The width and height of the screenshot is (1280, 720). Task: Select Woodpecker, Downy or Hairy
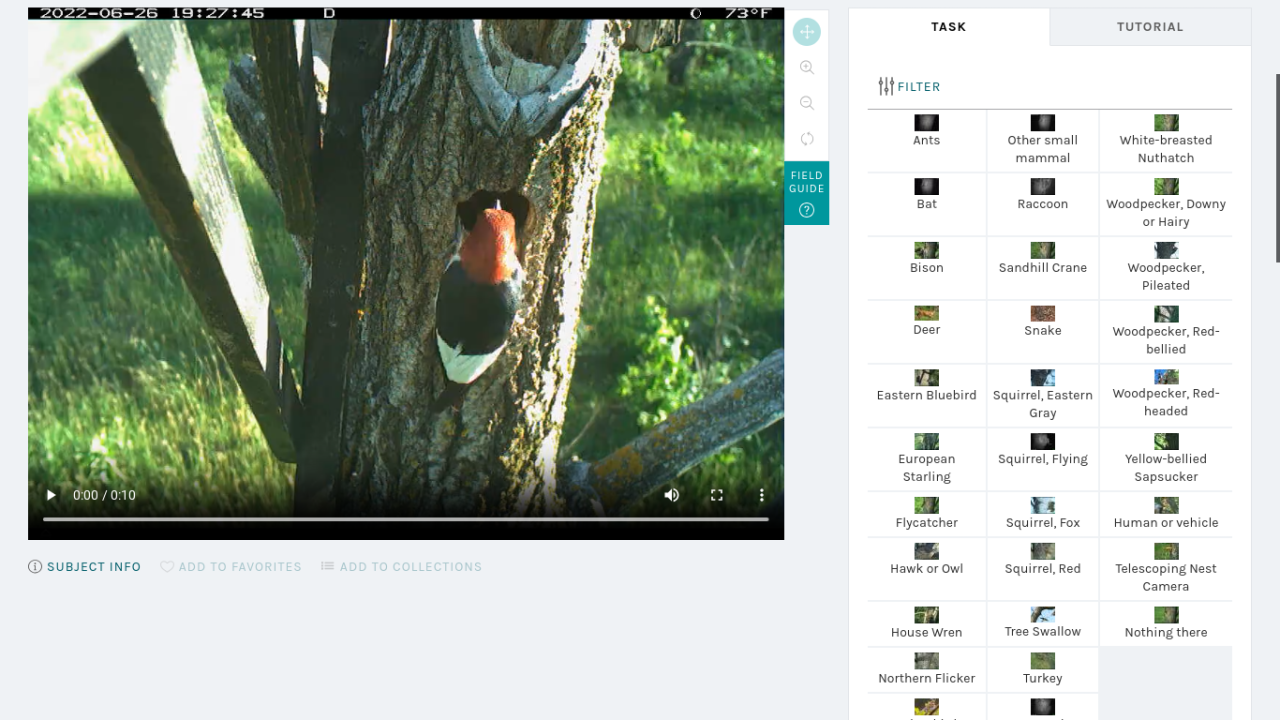1166,204
